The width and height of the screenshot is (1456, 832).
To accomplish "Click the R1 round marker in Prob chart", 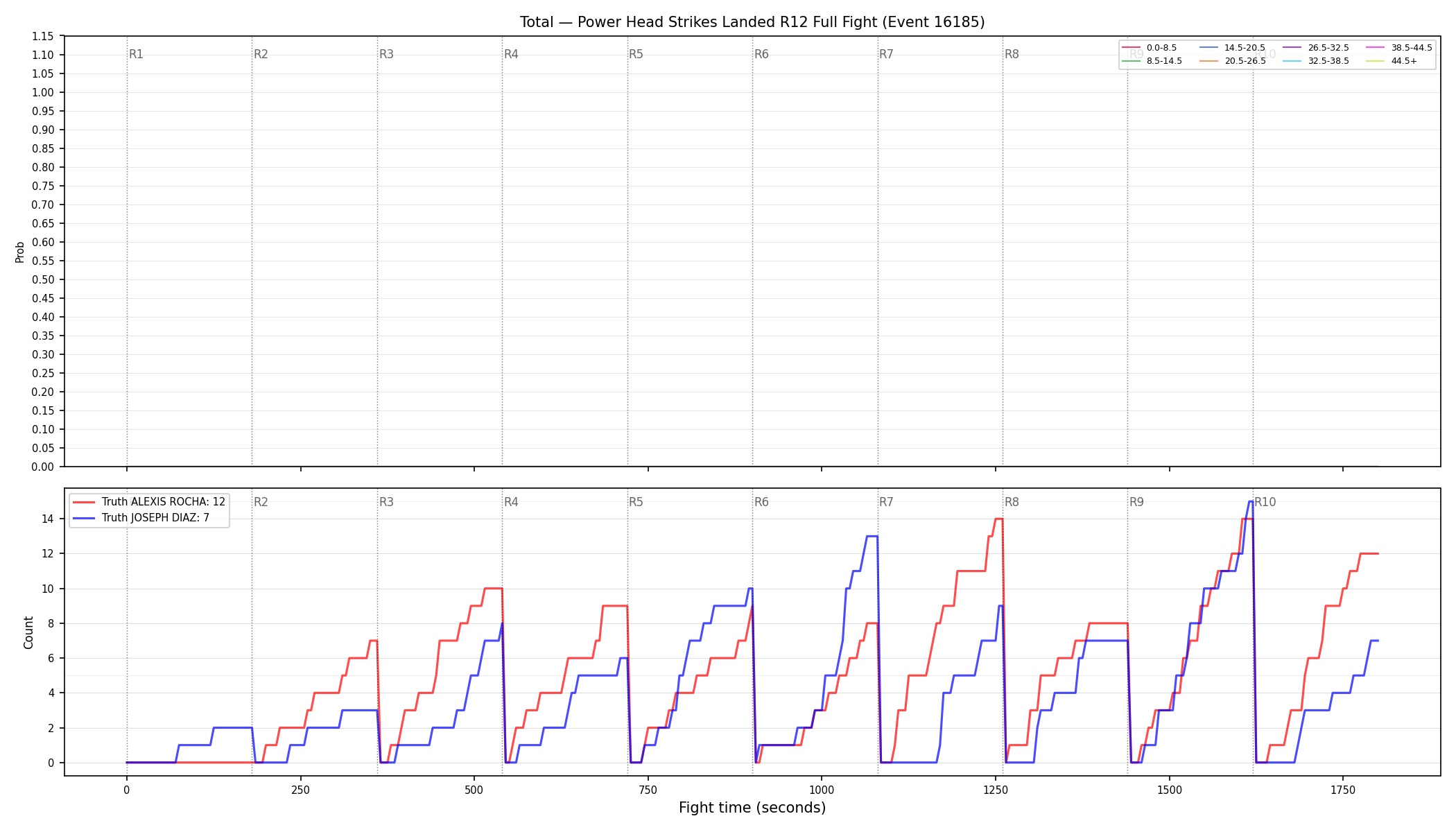I will tap(136, 54).
